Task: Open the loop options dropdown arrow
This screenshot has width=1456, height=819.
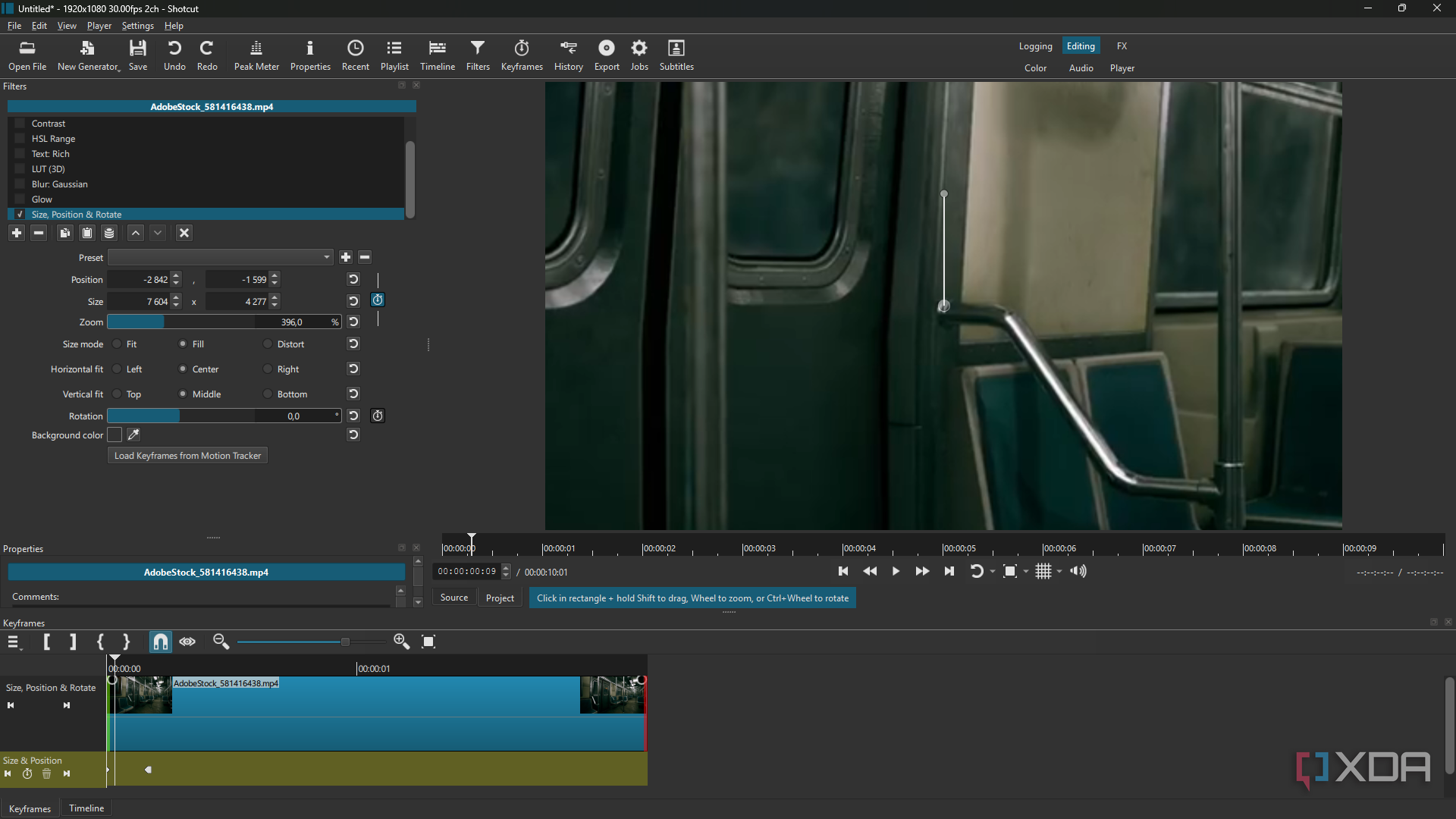Action: point(993,572)
